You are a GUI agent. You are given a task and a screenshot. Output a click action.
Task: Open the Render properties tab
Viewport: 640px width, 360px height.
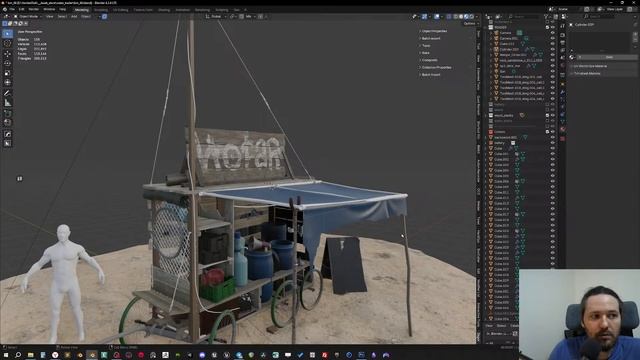562,35
